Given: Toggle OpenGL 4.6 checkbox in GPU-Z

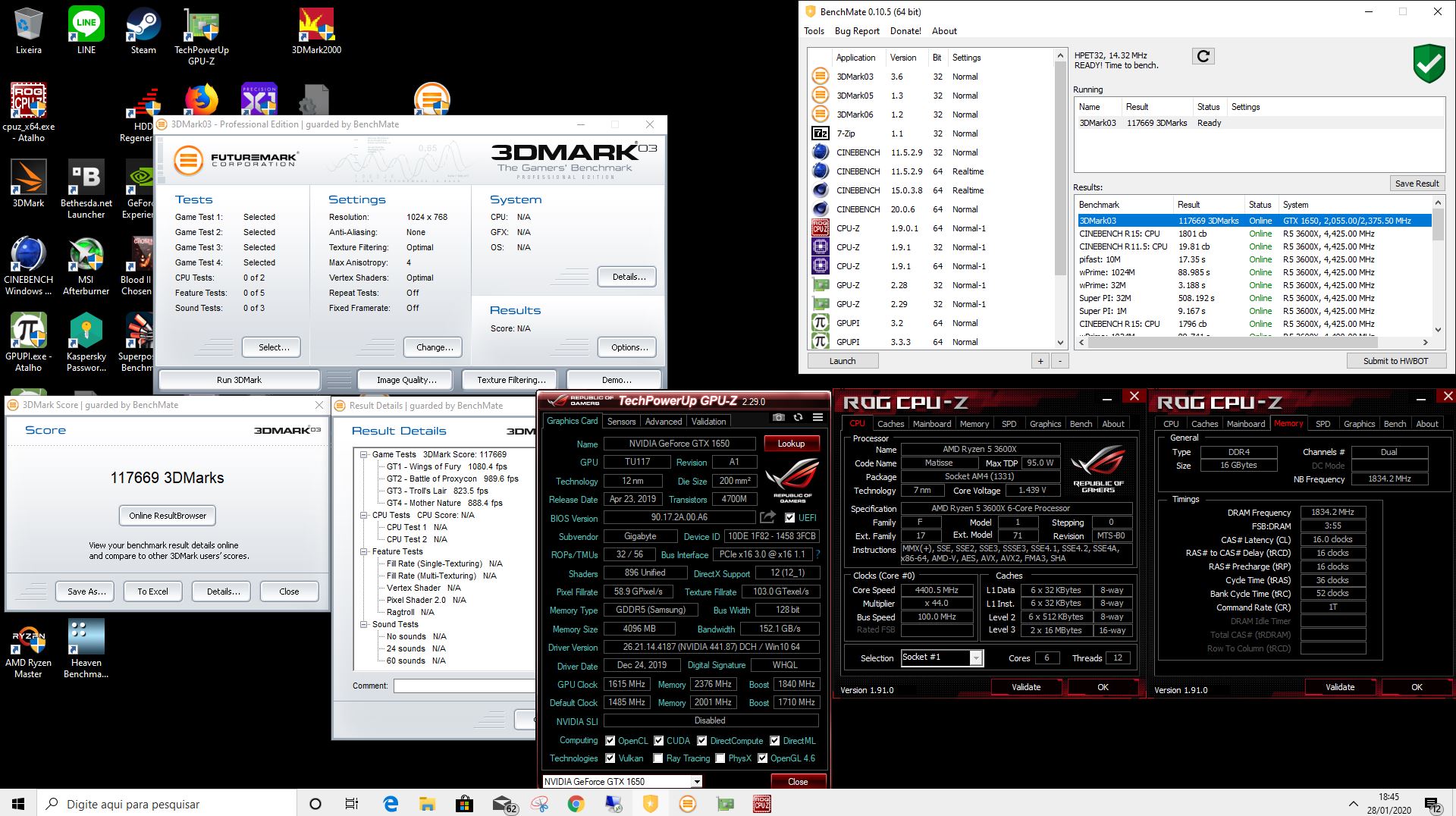Looking at the screenshot, I should 762,758.
